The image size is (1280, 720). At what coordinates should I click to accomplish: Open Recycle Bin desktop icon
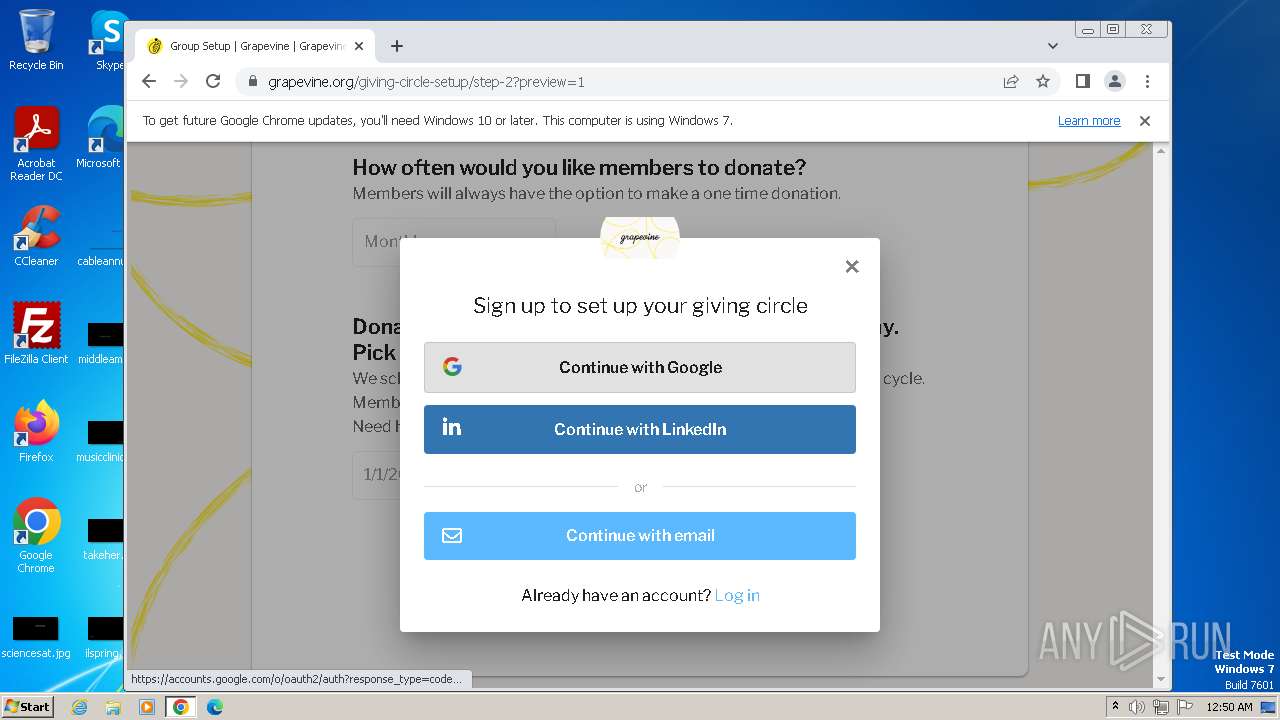click(36, 40)
